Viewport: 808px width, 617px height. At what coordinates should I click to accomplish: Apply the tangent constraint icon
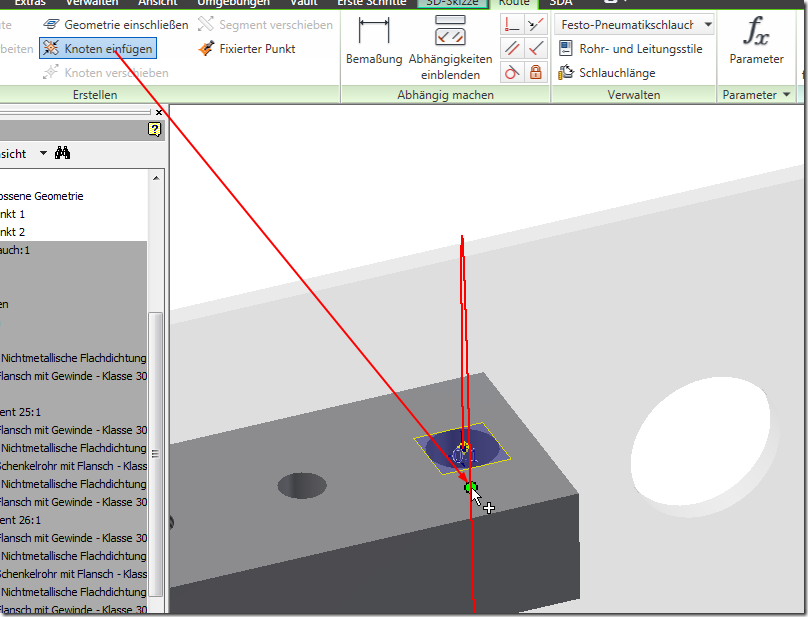[x=512, y=72]
